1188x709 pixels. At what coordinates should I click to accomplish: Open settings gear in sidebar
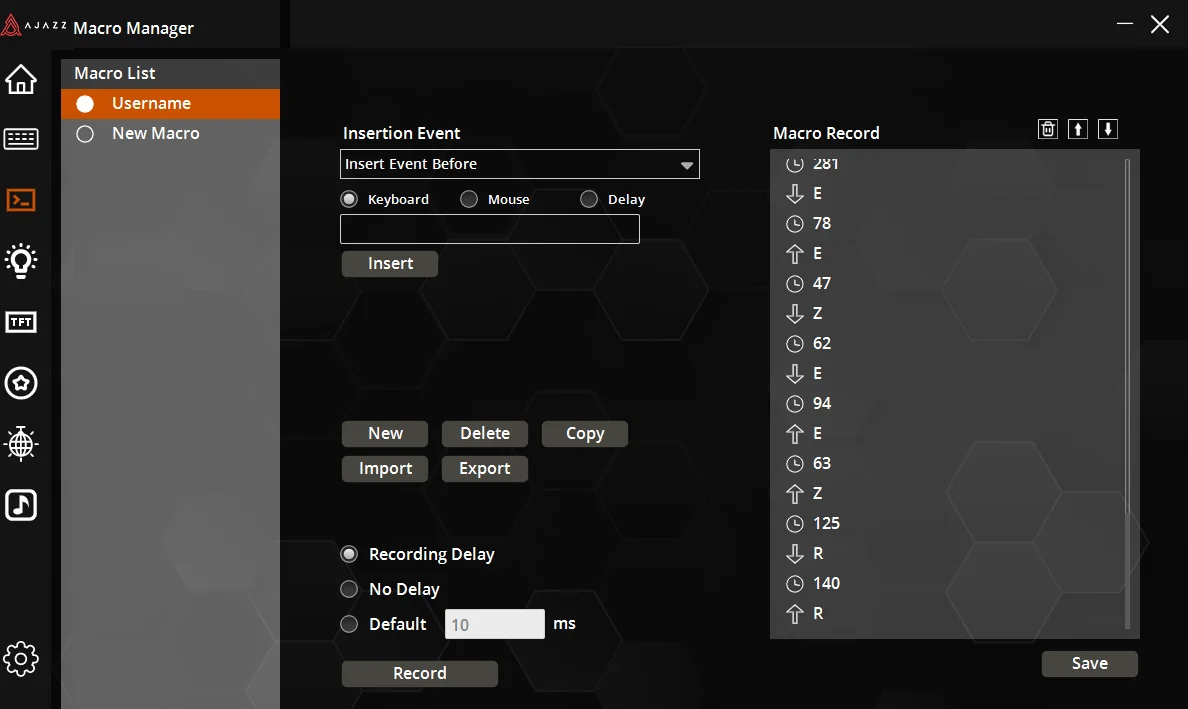[x=21, y=659]
